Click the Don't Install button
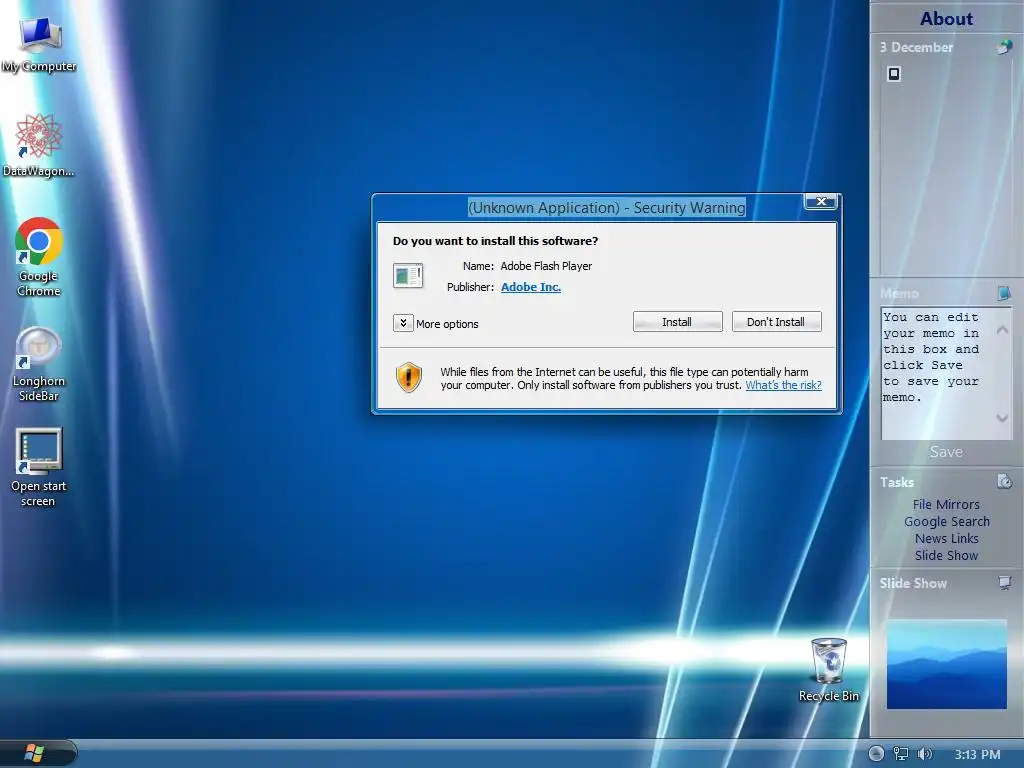The height and width of the screenshot is (768, 1024). click(x=776, y=322)
